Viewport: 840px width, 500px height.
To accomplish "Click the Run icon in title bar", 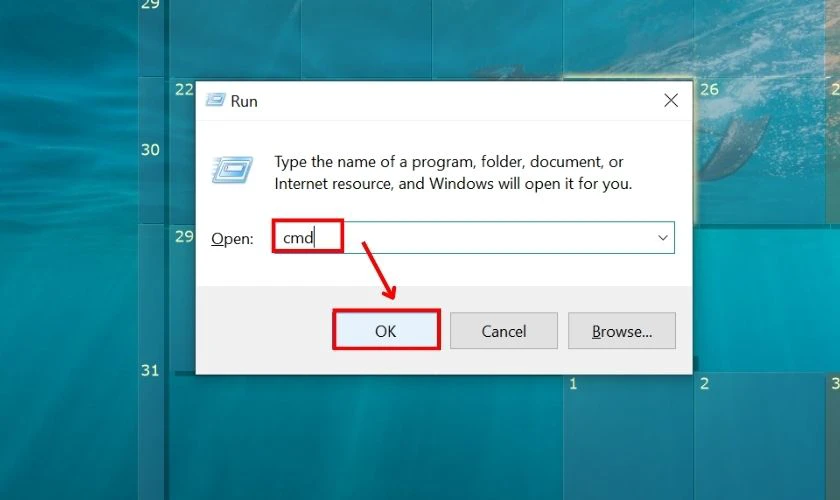I will coord(215,100).
